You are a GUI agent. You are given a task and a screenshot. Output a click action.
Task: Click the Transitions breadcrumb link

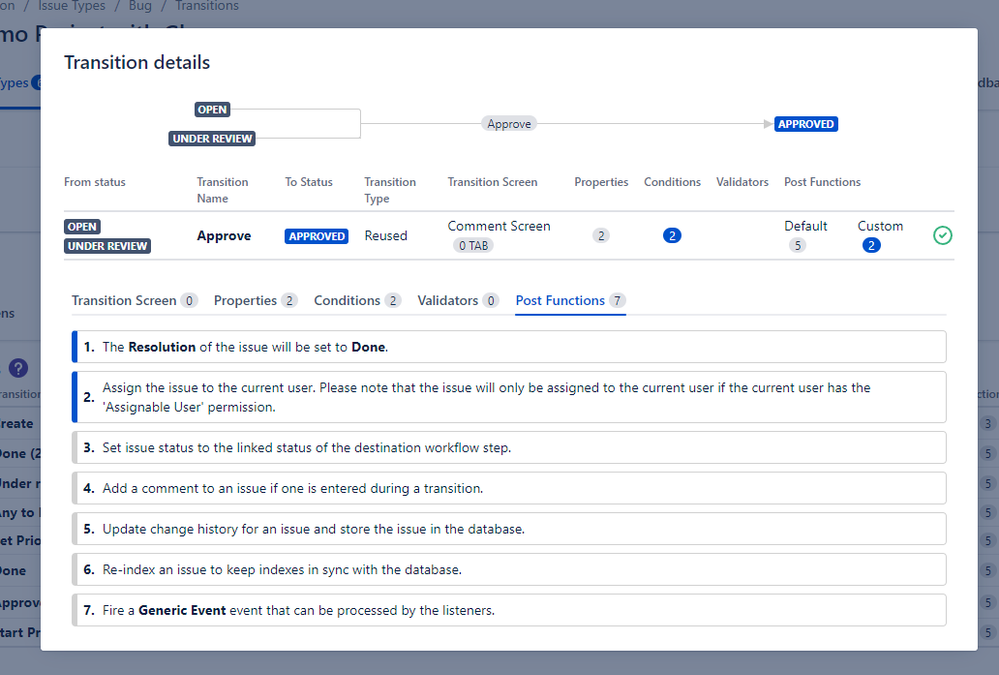[x=207, y=6]
